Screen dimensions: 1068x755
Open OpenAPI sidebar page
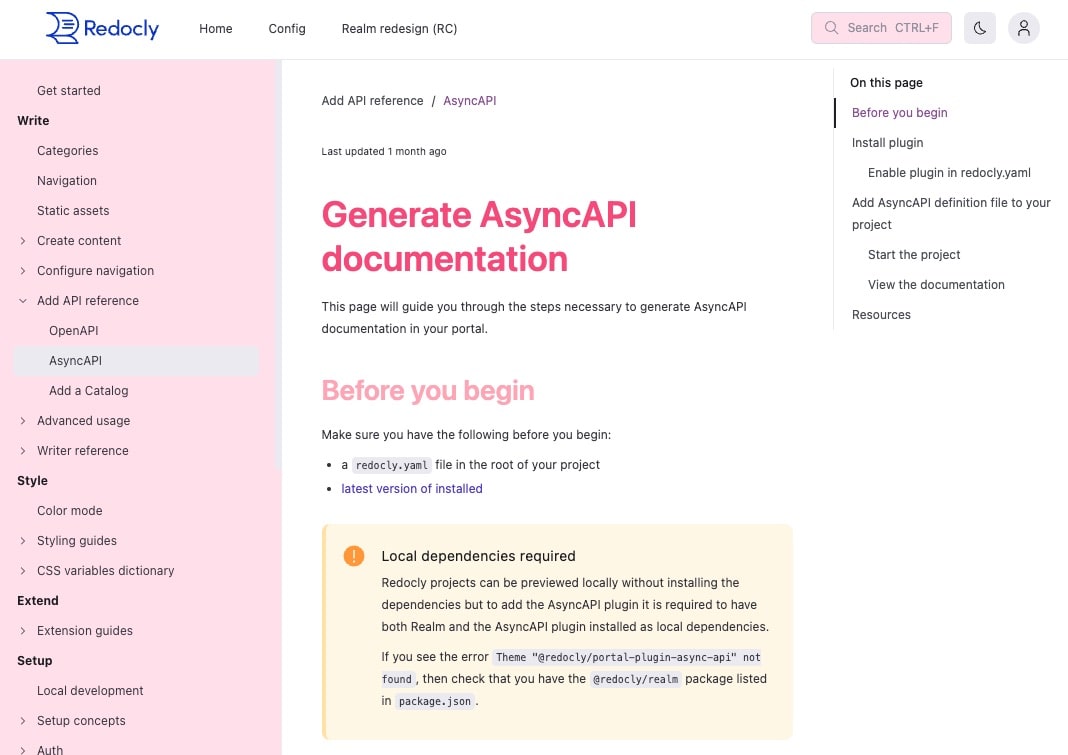74,330
